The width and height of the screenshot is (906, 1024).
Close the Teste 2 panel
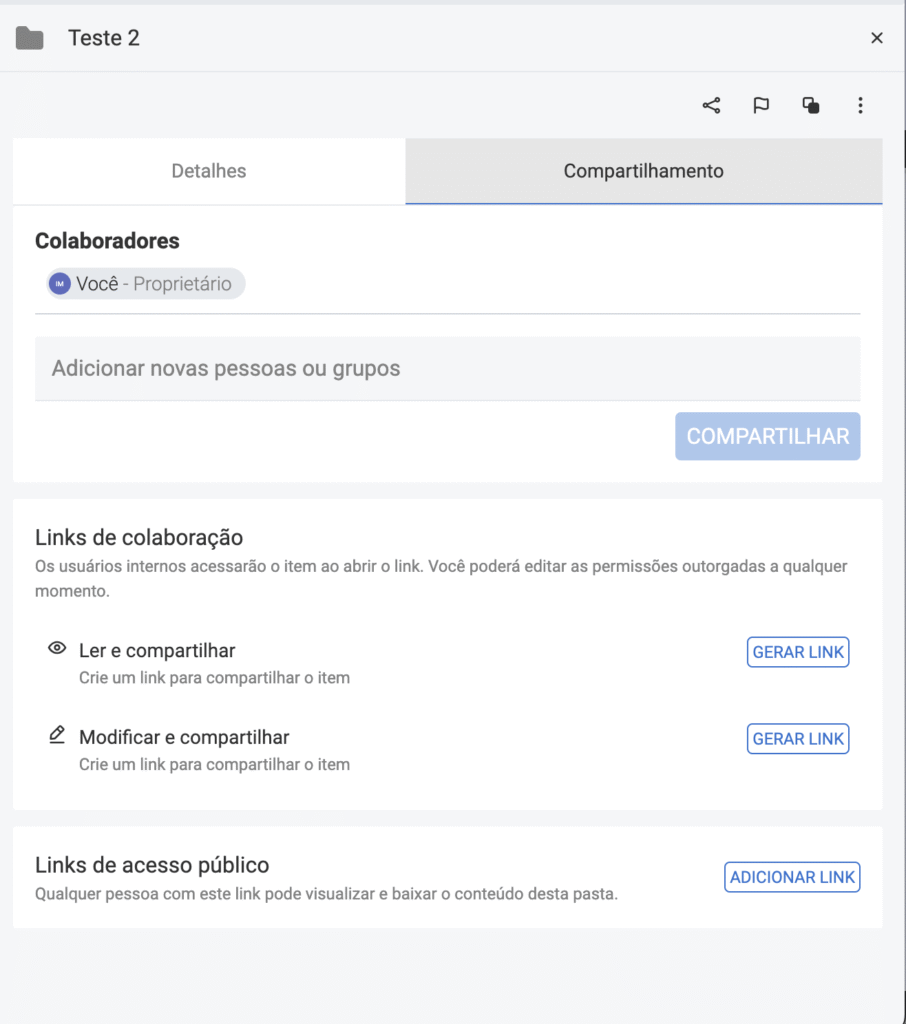click(x=877, y=38)
